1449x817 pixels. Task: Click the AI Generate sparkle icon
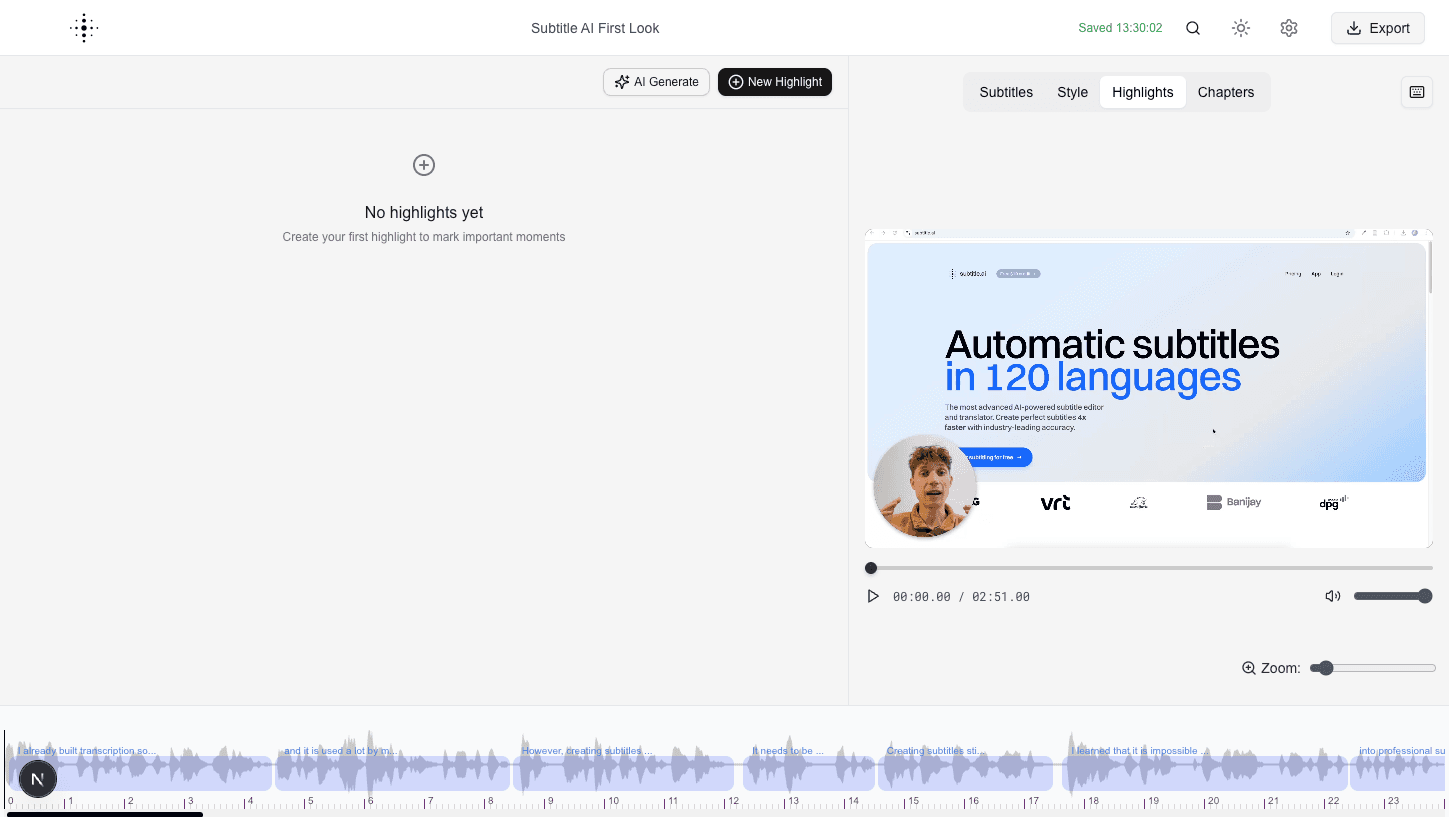pyautogui.click(x=621, y=81)
